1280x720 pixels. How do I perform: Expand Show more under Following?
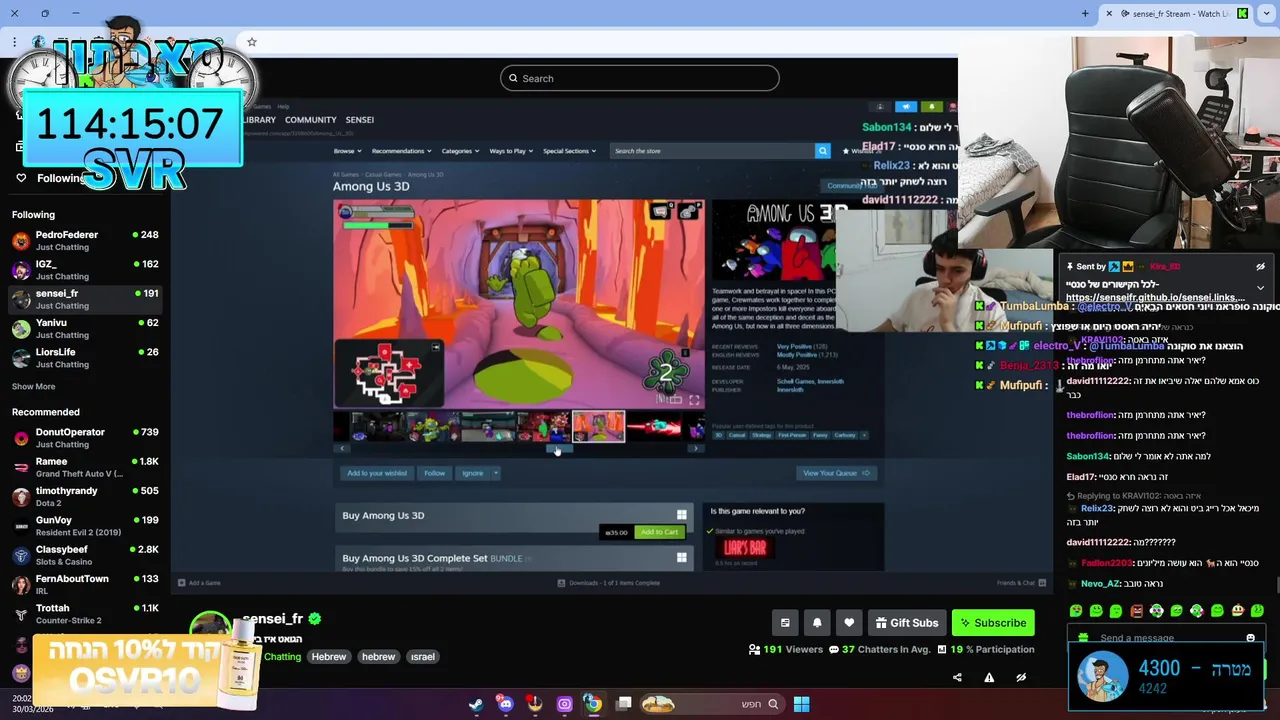pyautogui.click(x=33, y=387)
